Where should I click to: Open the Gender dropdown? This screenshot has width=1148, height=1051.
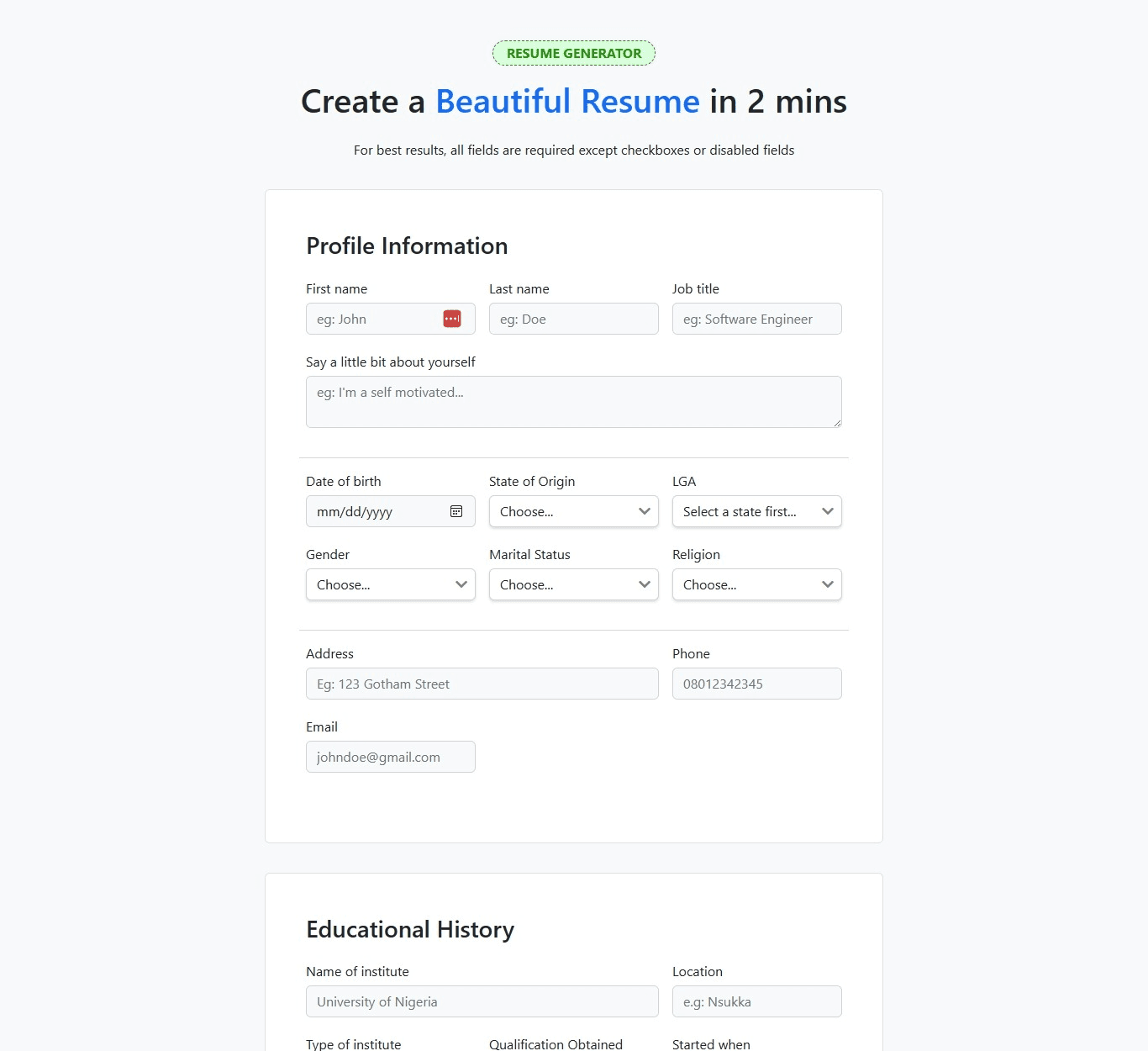[390, 584]
